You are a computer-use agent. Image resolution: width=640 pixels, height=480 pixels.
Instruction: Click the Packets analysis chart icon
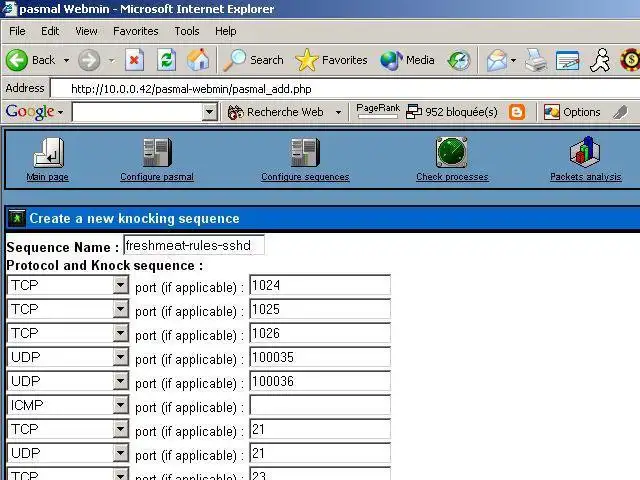pos(585,152)
